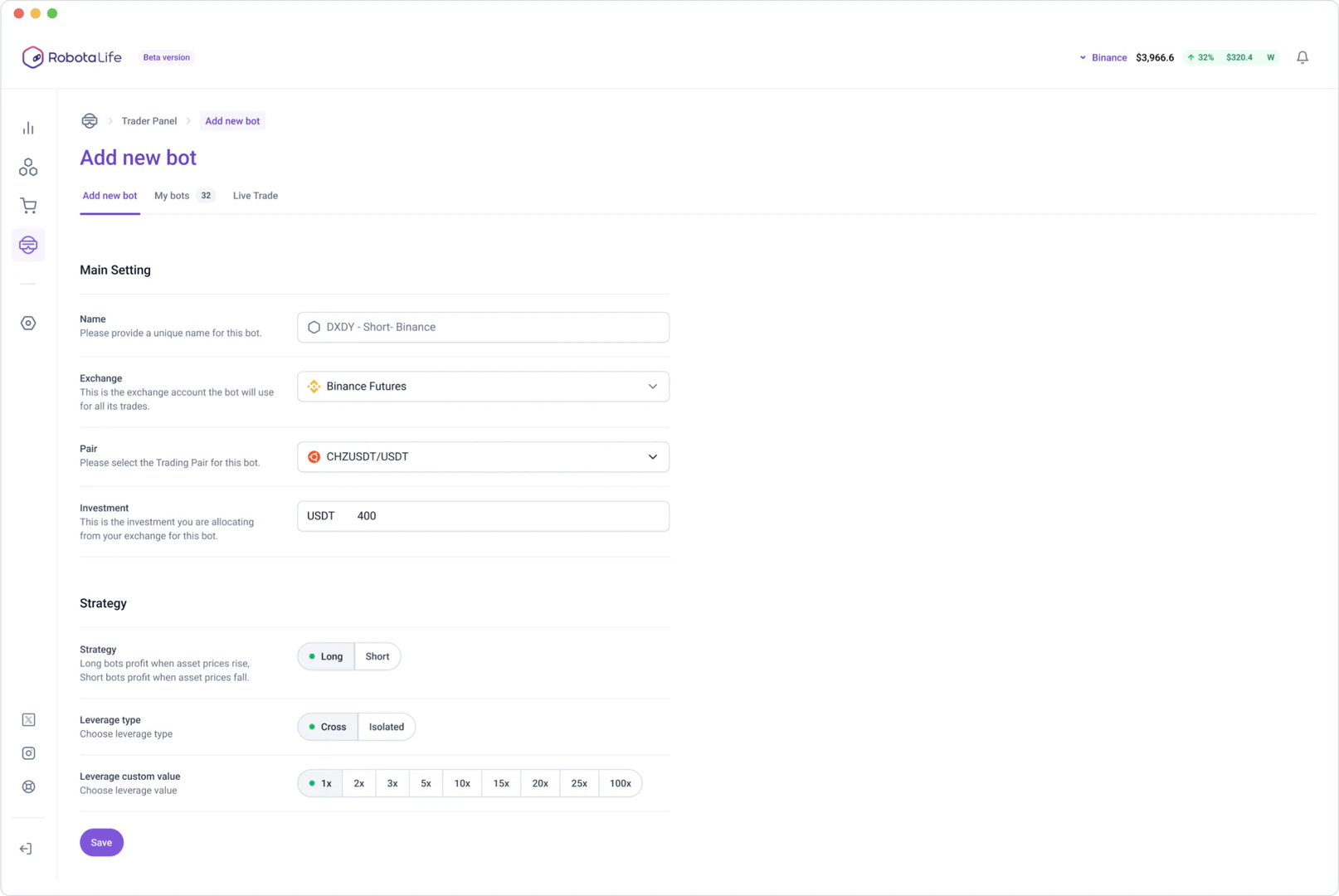The height and width of the screenshot is (896, 1339).
Task: Click the life buoy support icon
Action: (28, 786)
